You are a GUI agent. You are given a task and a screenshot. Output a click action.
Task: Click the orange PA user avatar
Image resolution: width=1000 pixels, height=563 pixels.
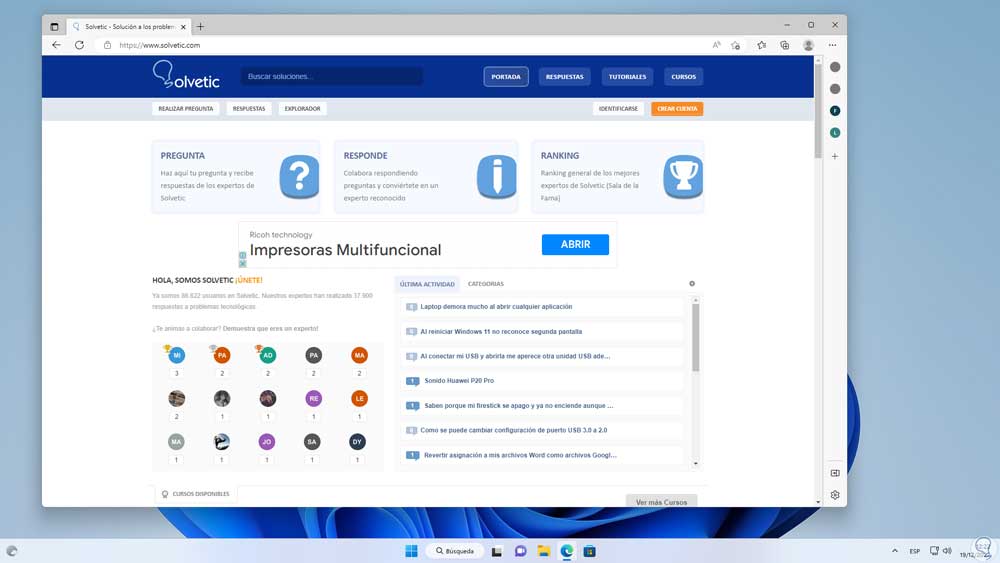[222, 355]
